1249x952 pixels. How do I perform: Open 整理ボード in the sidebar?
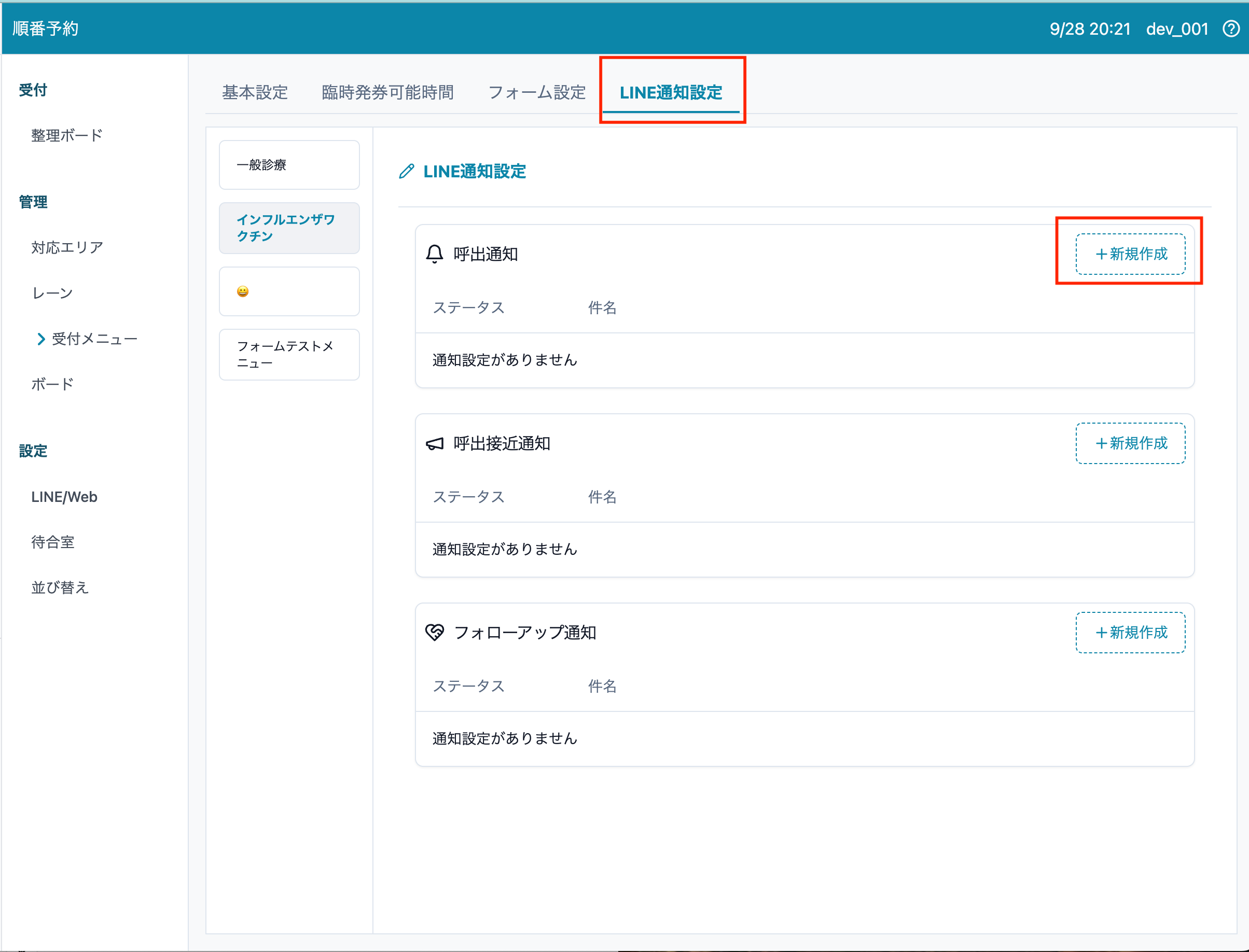pos(67,135)
